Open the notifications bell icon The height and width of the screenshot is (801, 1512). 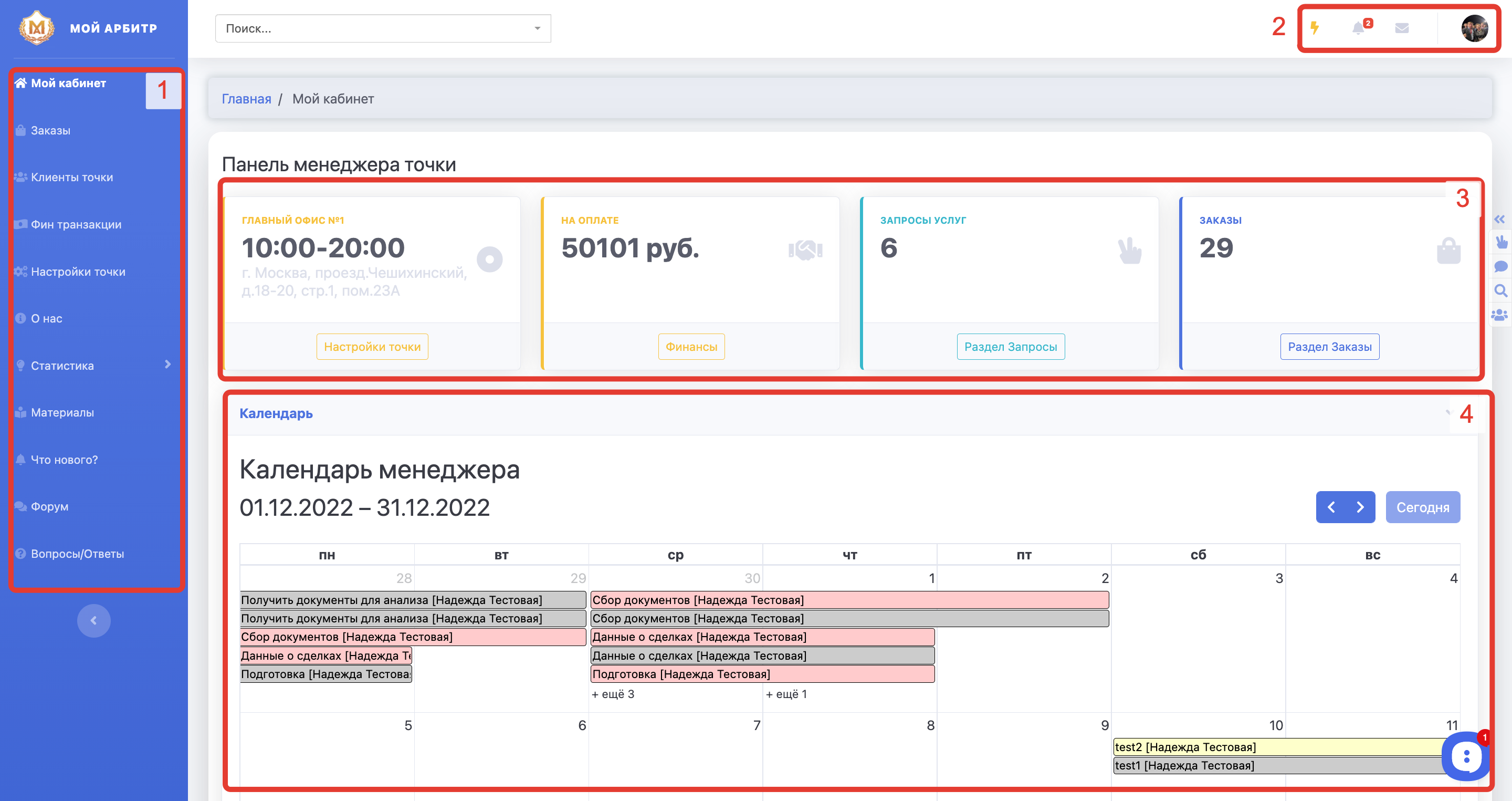point(1358,28)
